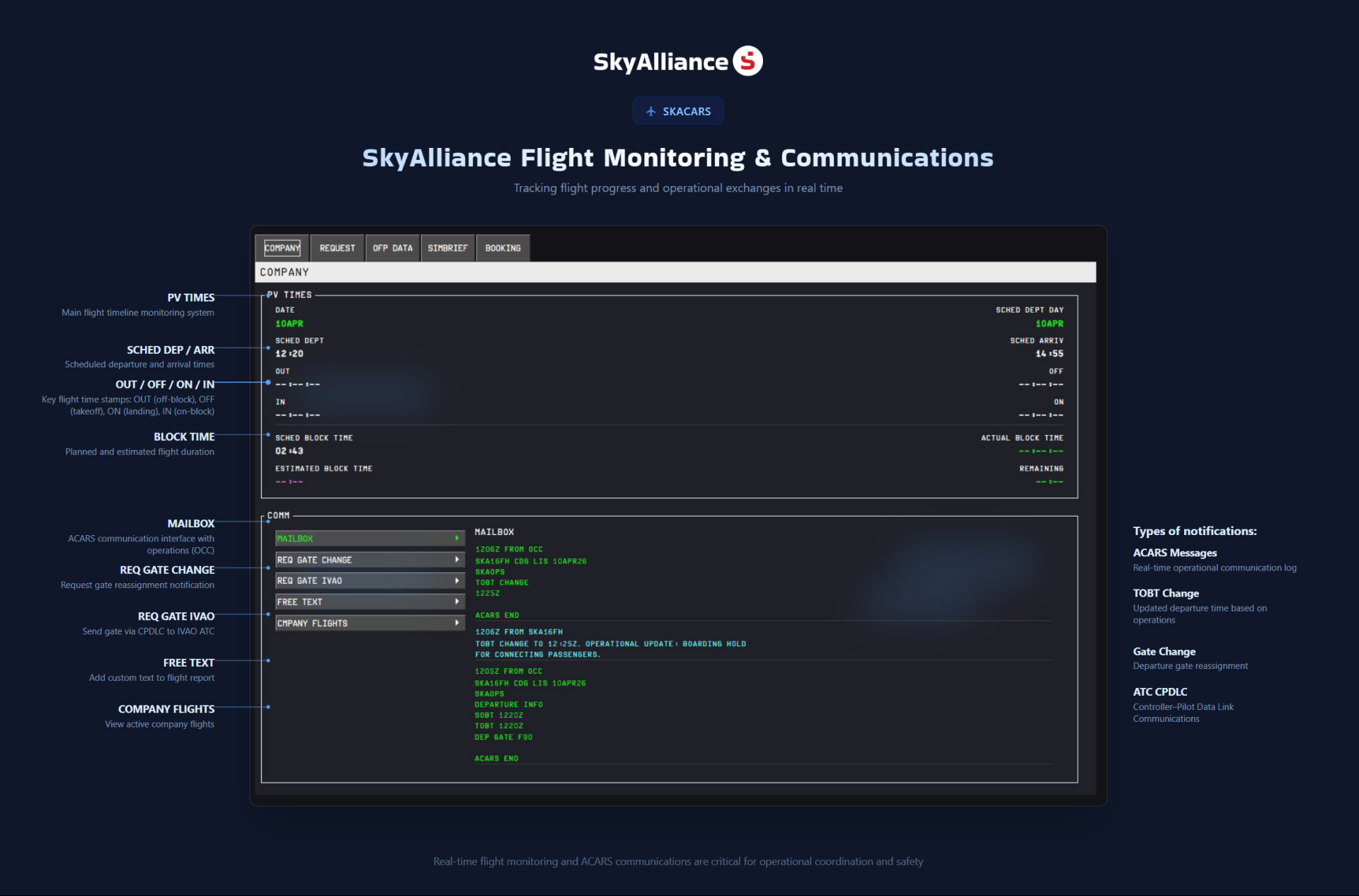Screen dimensions: 1359x896
Task: Go to the BOOKING tab
Action: [503, 248]
